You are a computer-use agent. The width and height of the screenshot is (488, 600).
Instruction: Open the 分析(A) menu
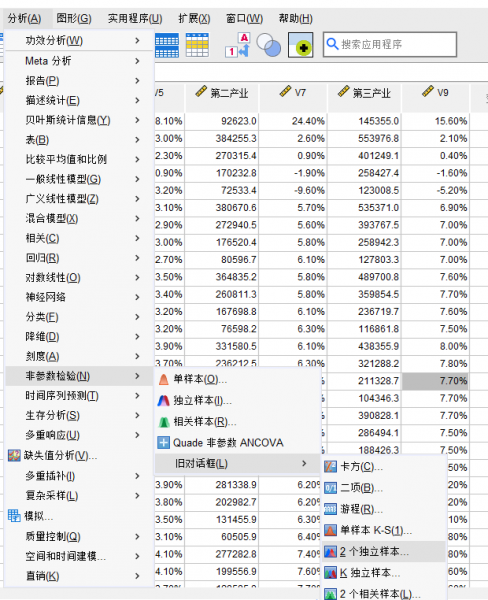(x=24, y=18)
